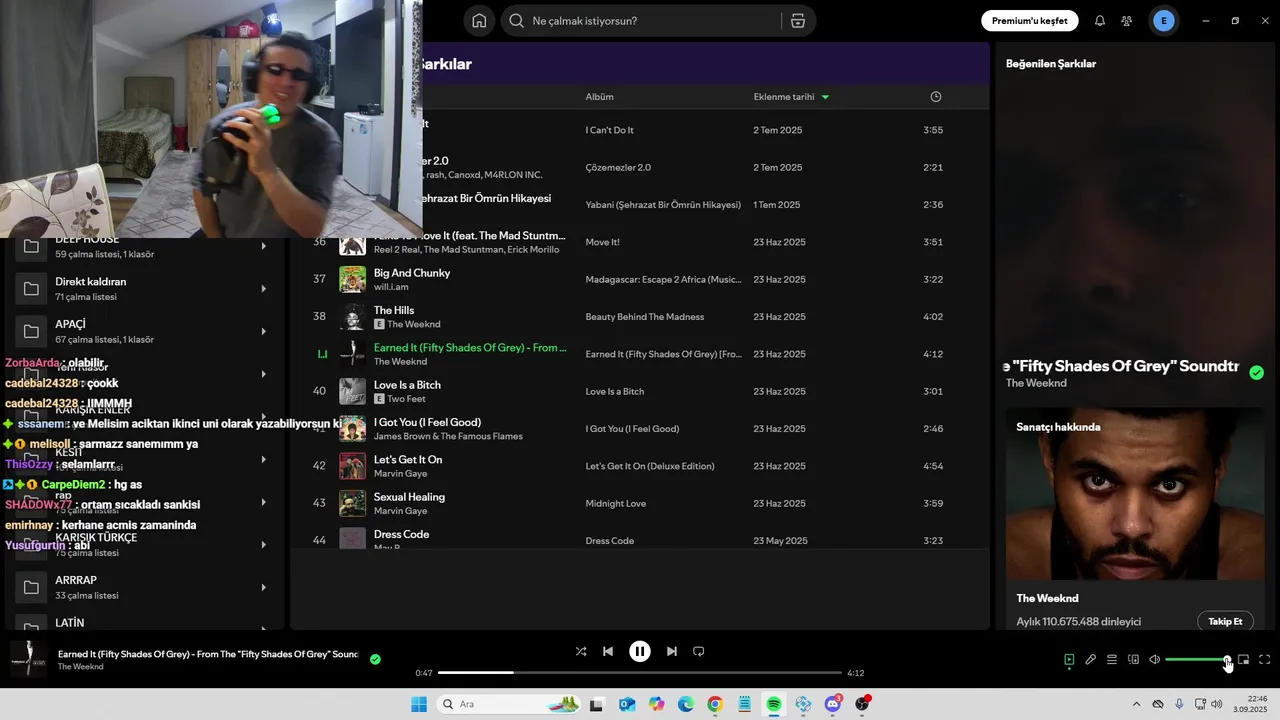
Task: Open Task View on the taskbar
Action: 597,704
